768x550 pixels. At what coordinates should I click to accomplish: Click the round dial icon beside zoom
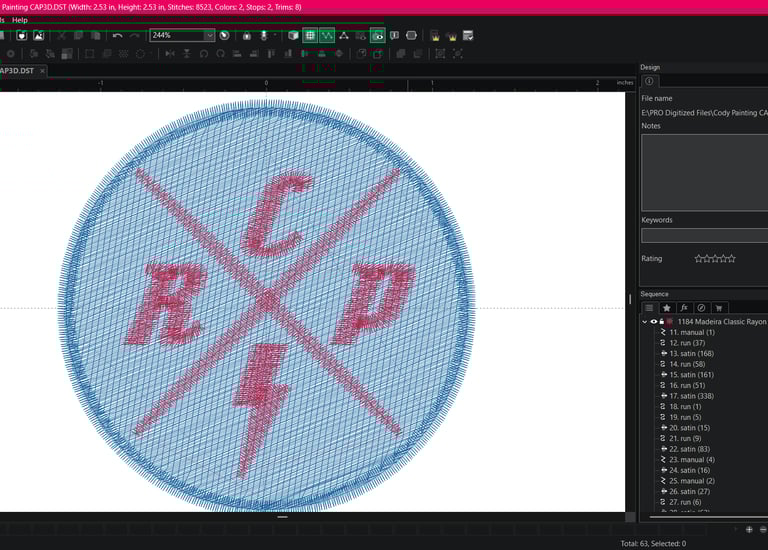[224, 35]
